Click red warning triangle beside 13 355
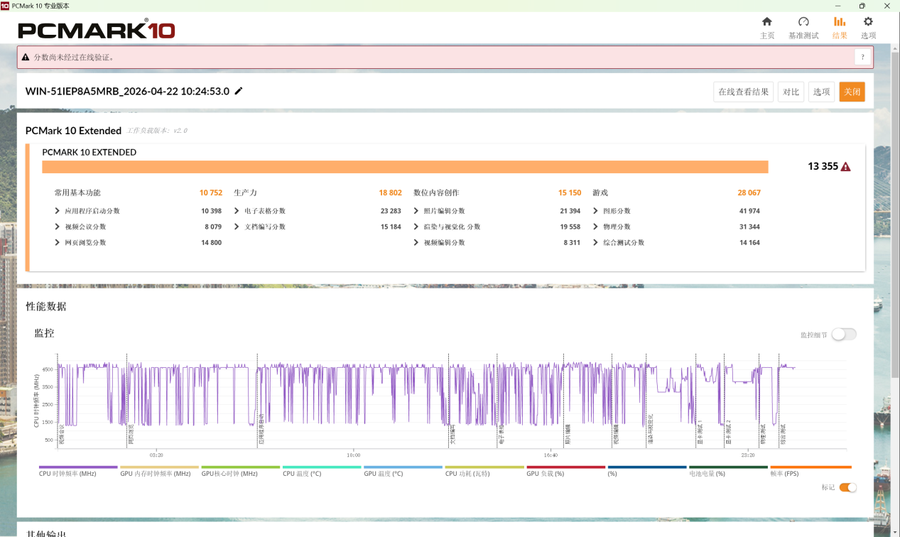900x537 pixels. 845,167
